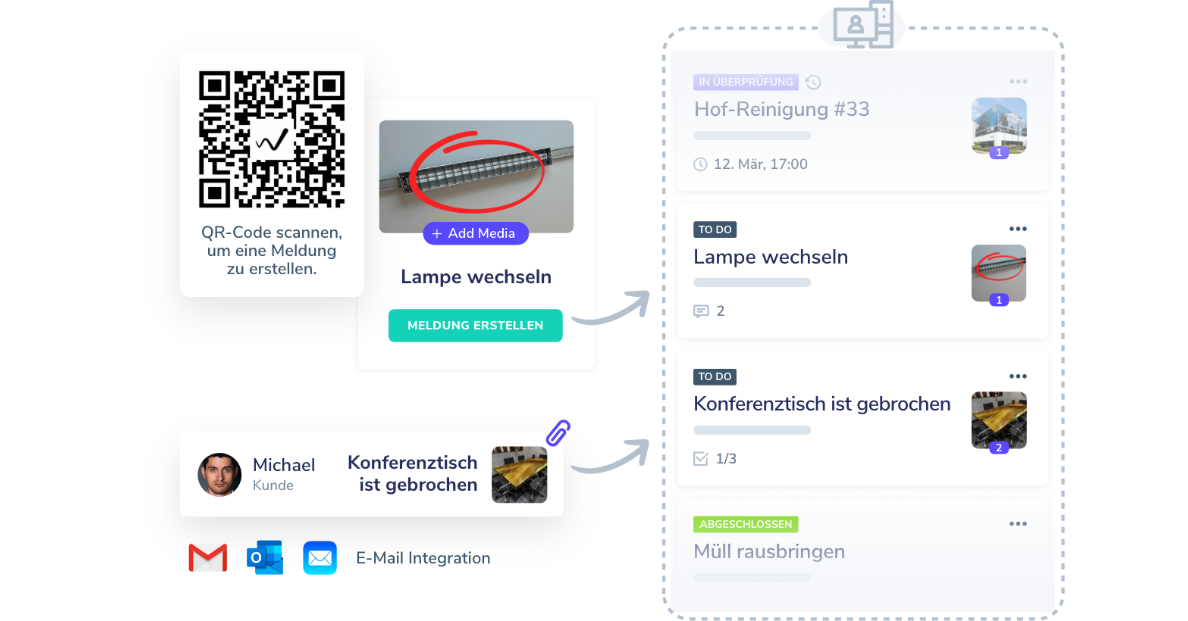Click the history clock icon beside IN ÜBERPRÜFUNG
1188x621 pixels.
[x=813, y=82]
